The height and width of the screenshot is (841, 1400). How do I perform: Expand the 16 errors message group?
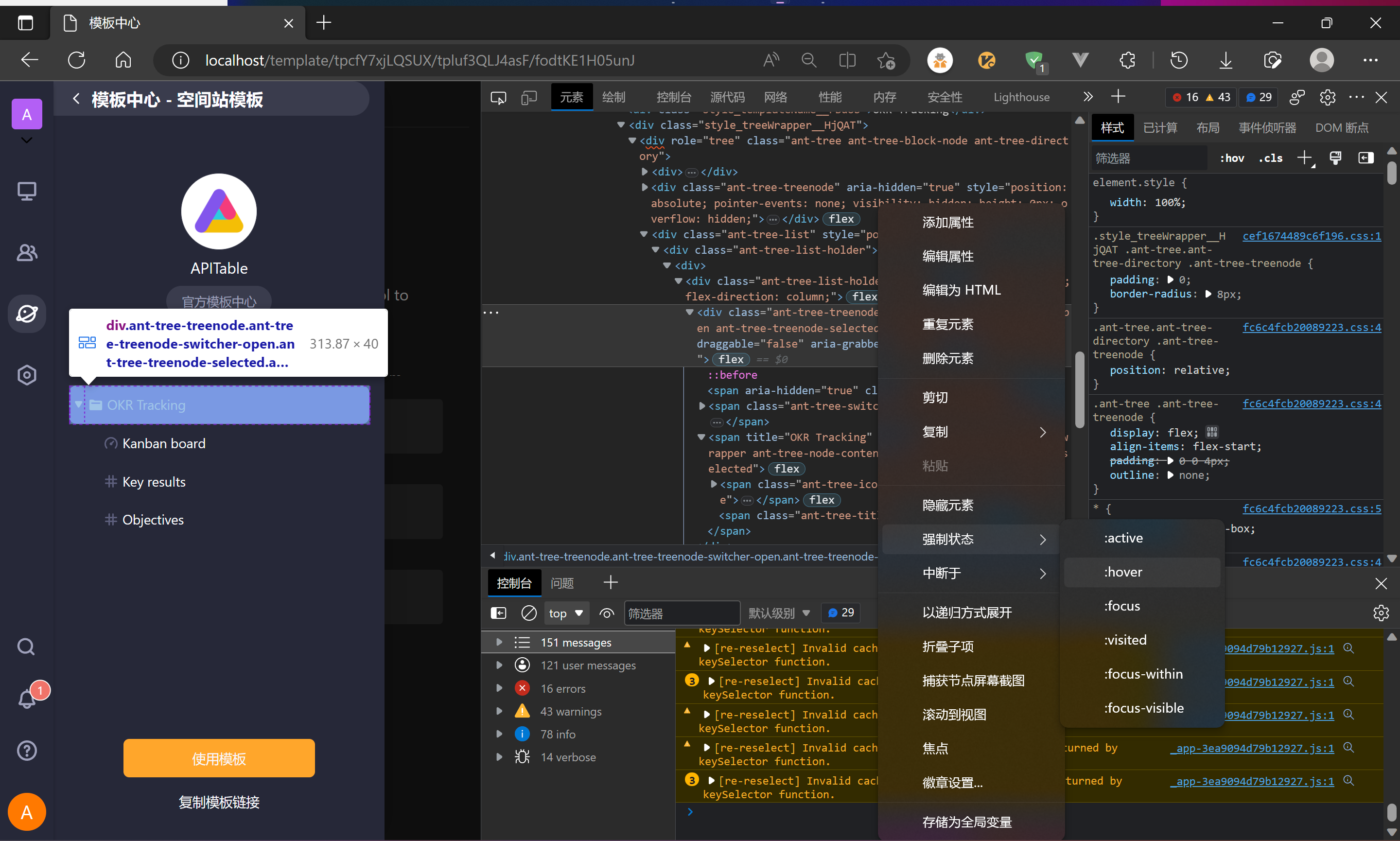click(x=499, y=688)
